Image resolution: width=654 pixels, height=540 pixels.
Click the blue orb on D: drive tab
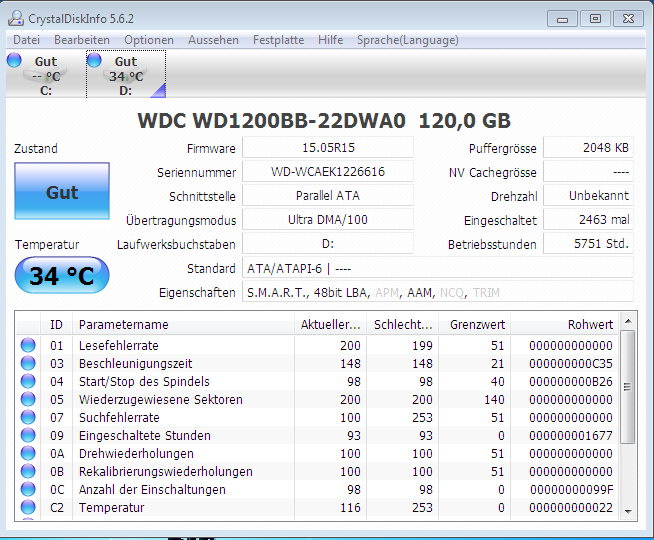[94, 60]
